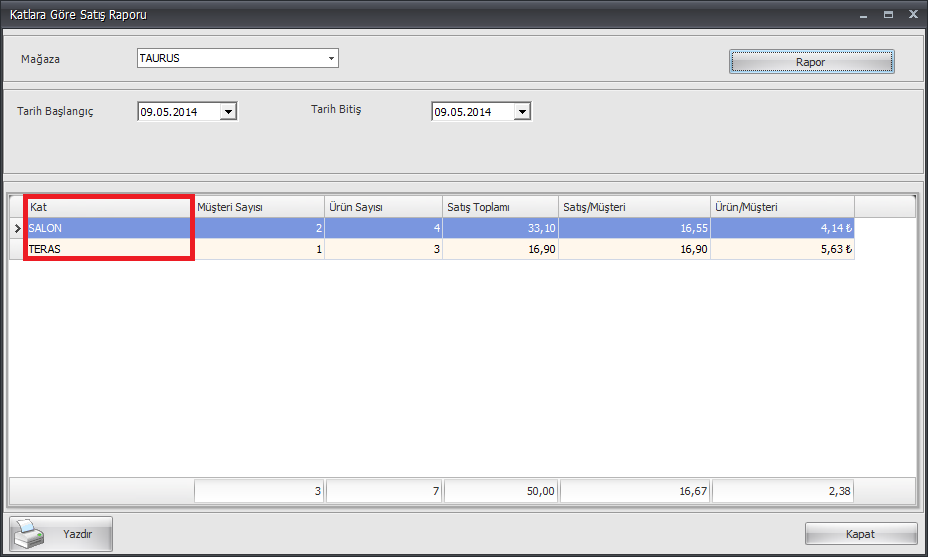Sort by Satış Toplamı column header
928x557 pixels.
501,207
